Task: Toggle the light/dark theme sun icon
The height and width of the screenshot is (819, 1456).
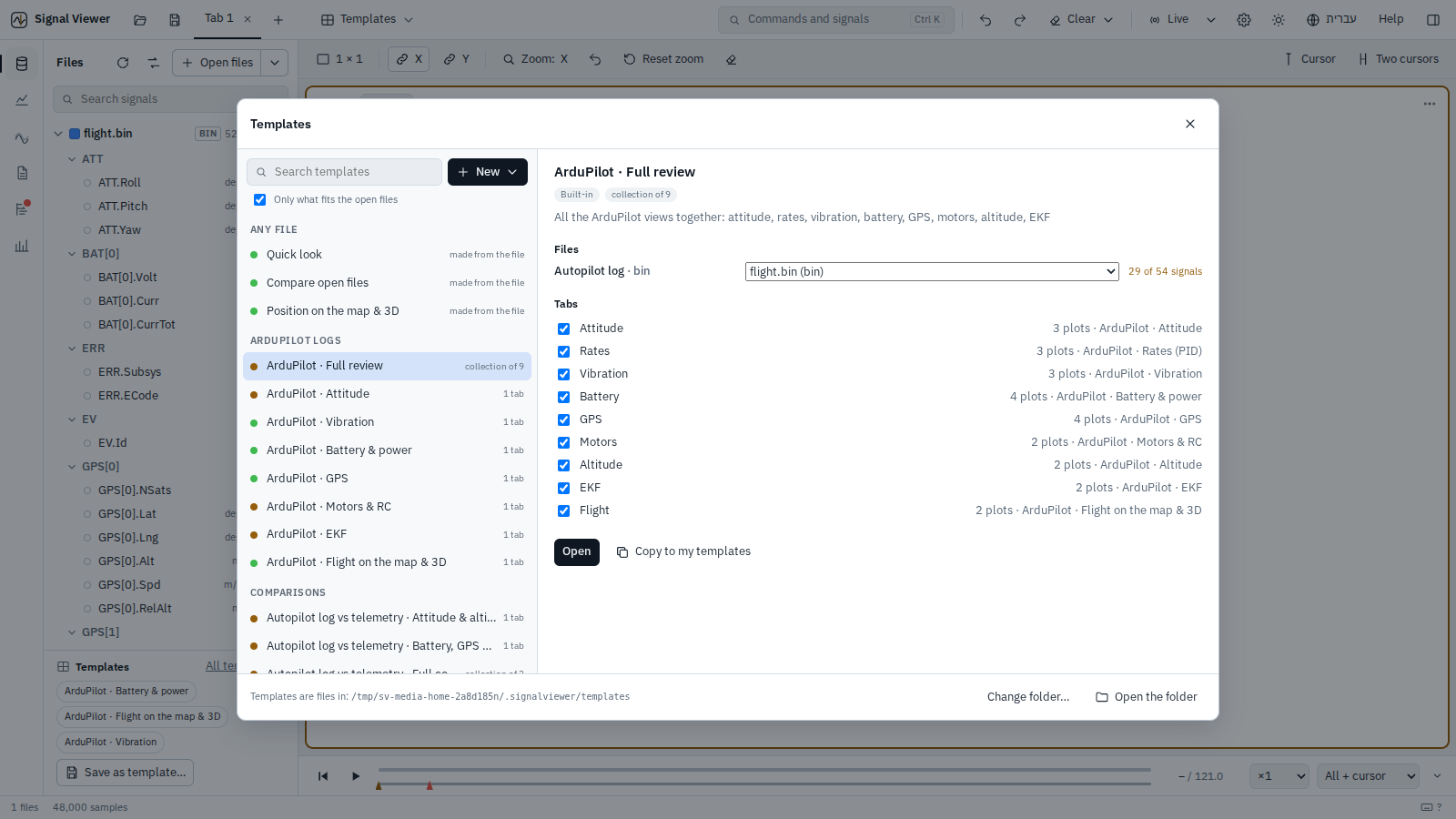Action: pyautogui.click(x=1279, y=19)
